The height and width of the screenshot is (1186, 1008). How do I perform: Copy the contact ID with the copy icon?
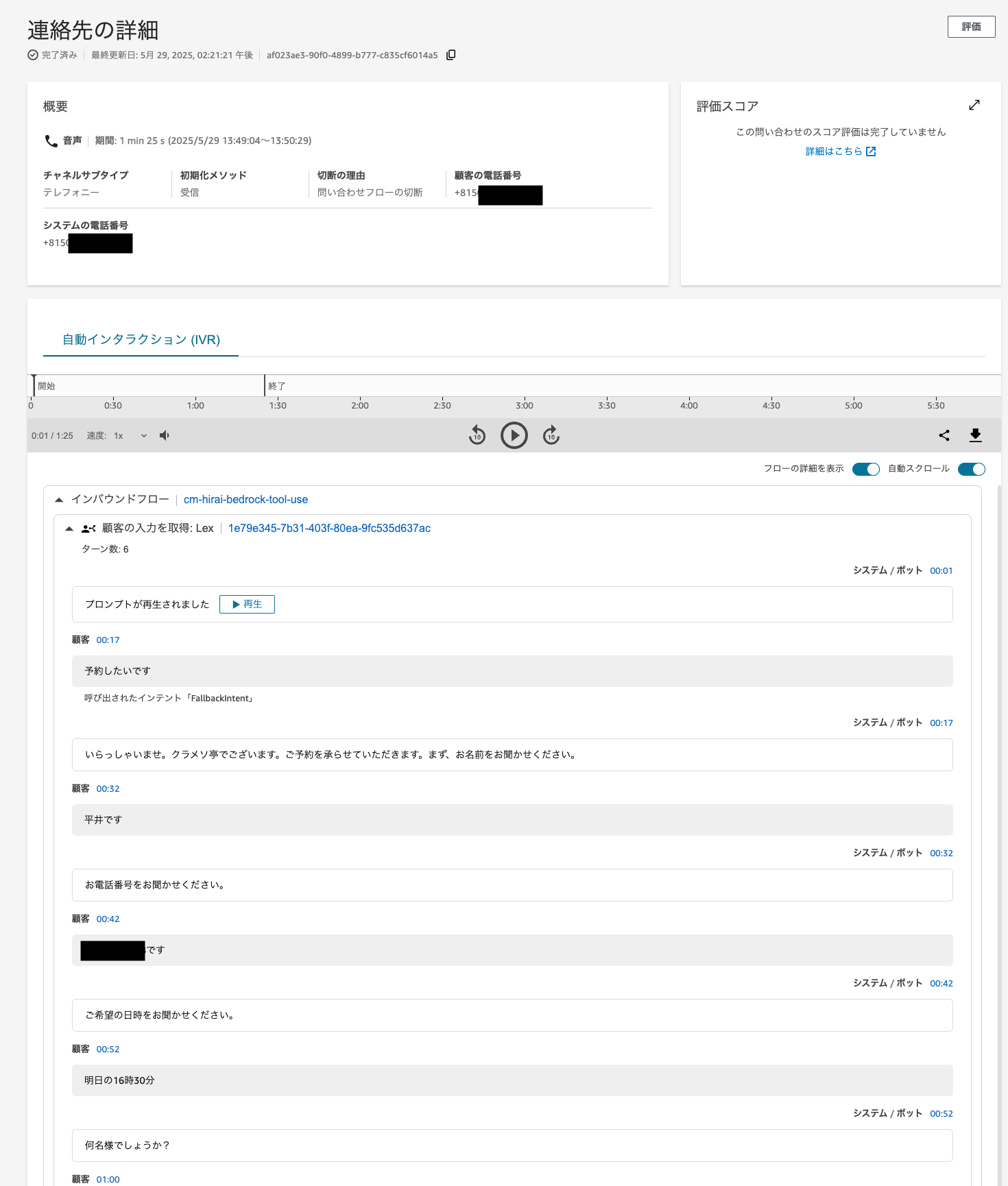[451, 55]
